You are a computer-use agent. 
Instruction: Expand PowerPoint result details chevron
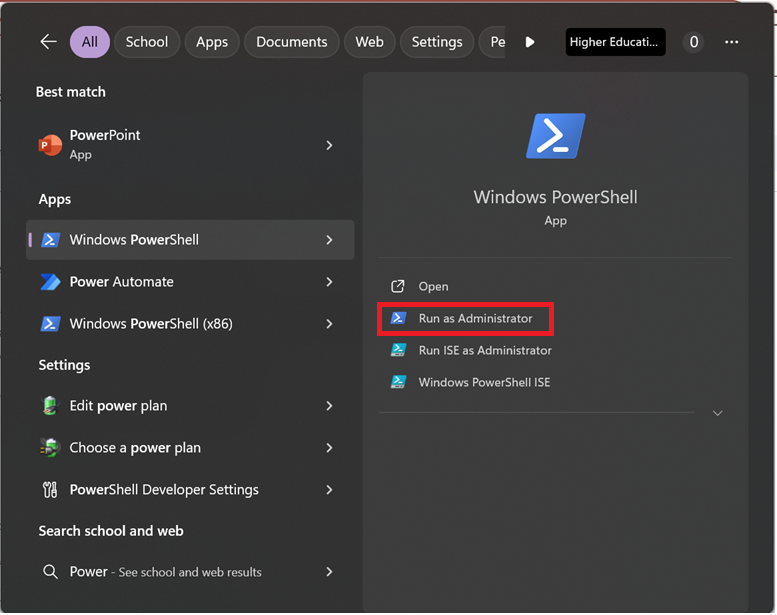point(330,145)
